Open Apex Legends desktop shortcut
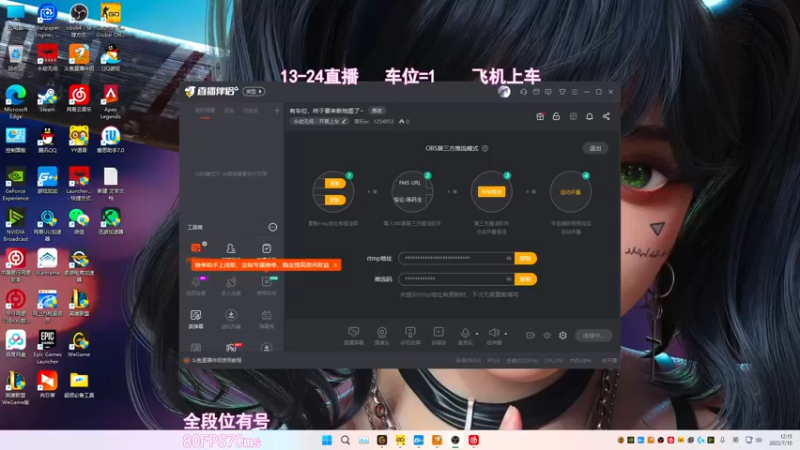 [x=110, y=102]
